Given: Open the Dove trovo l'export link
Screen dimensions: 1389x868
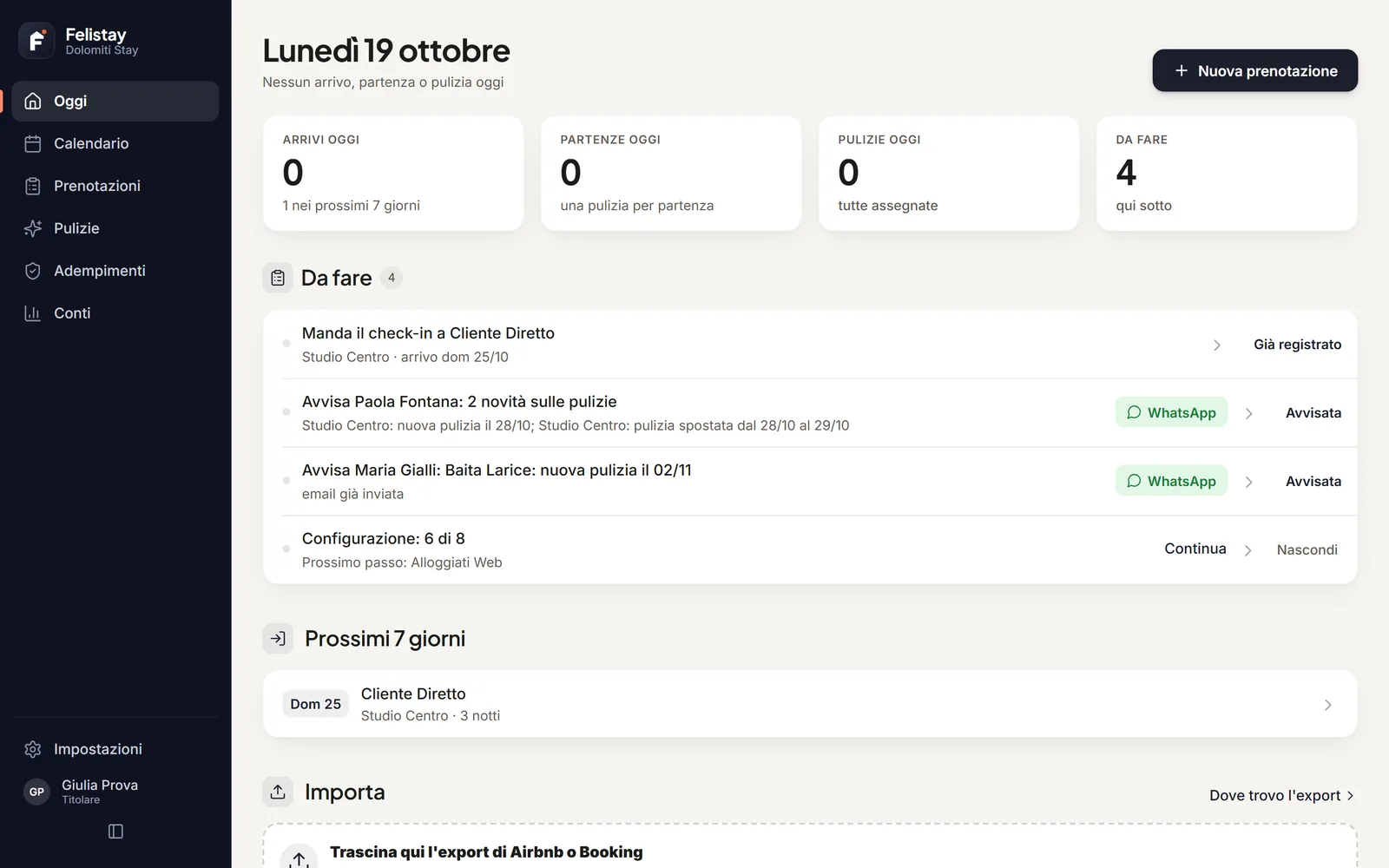Looking at the screenshot, I should (x=1281, y=795).
